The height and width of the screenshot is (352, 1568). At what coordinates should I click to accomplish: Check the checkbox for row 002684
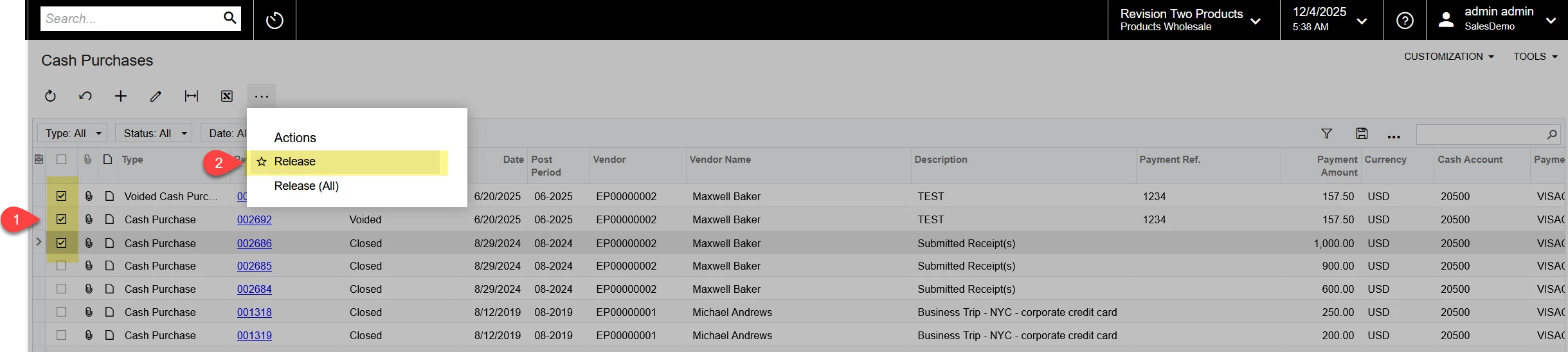(x=61, y=289)
